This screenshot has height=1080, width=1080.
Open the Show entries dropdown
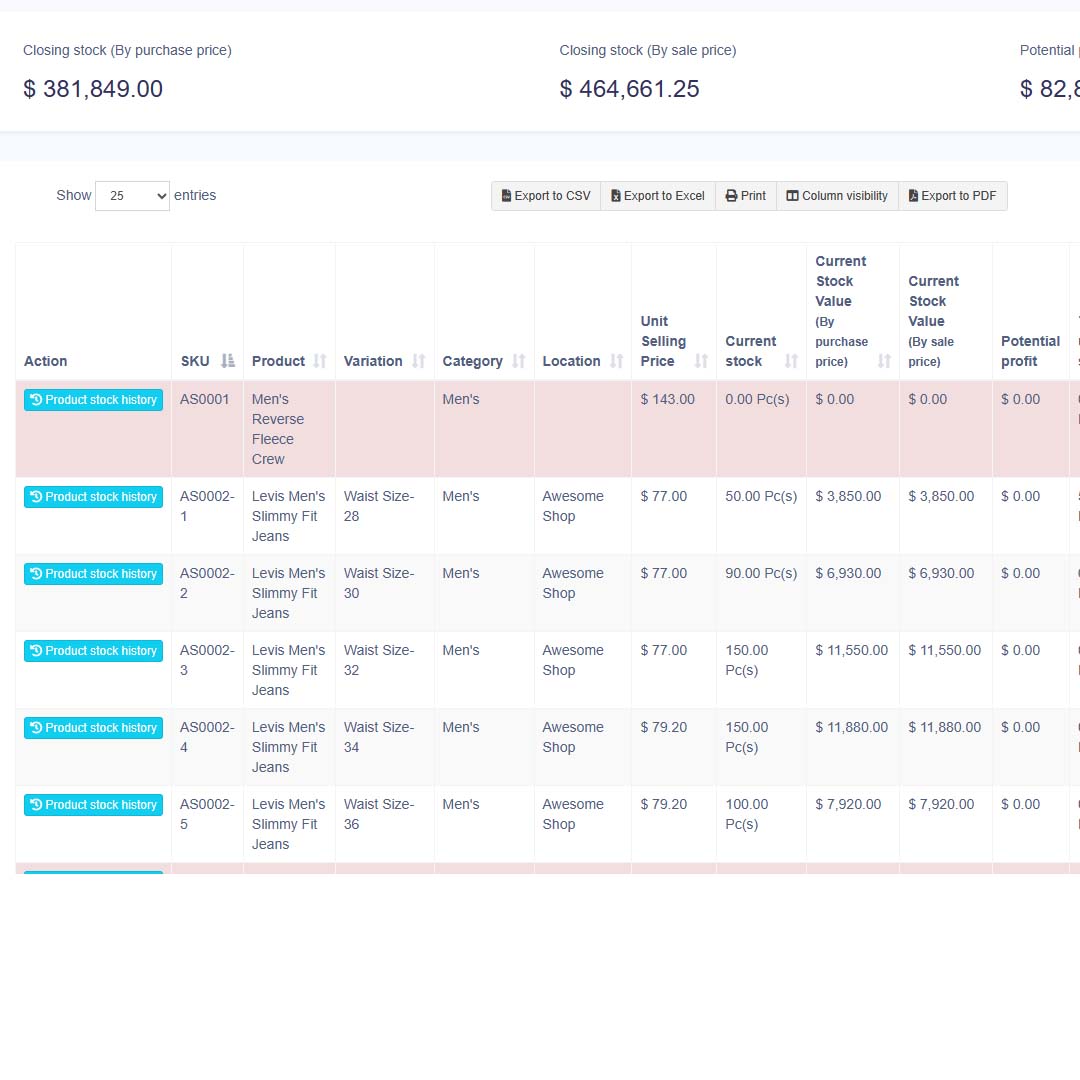click(132, 196)
